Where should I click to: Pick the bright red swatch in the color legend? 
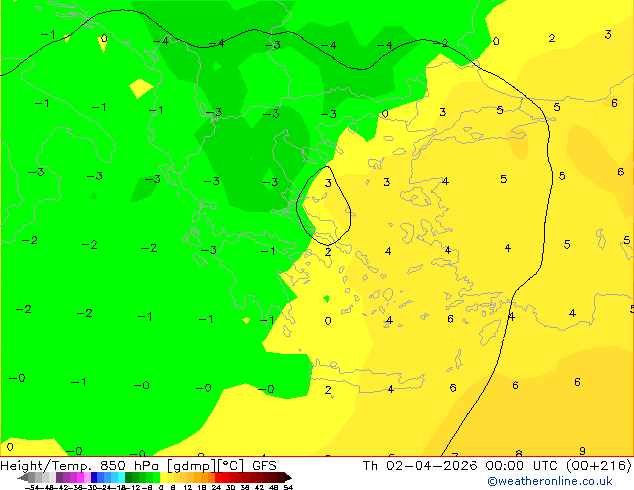[x=218, y=477]
